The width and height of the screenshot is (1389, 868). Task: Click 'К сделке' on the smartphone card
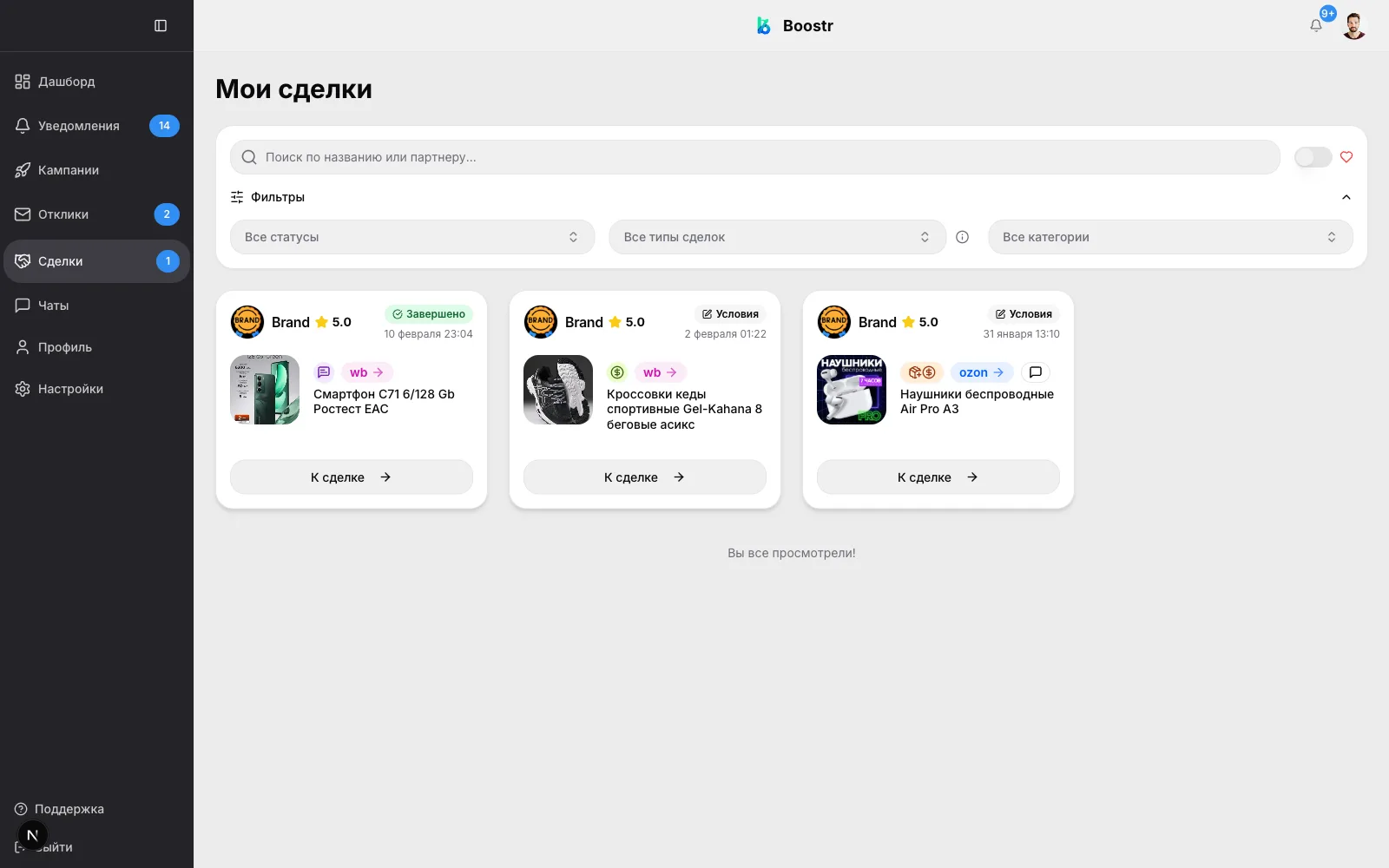[352, 477]
